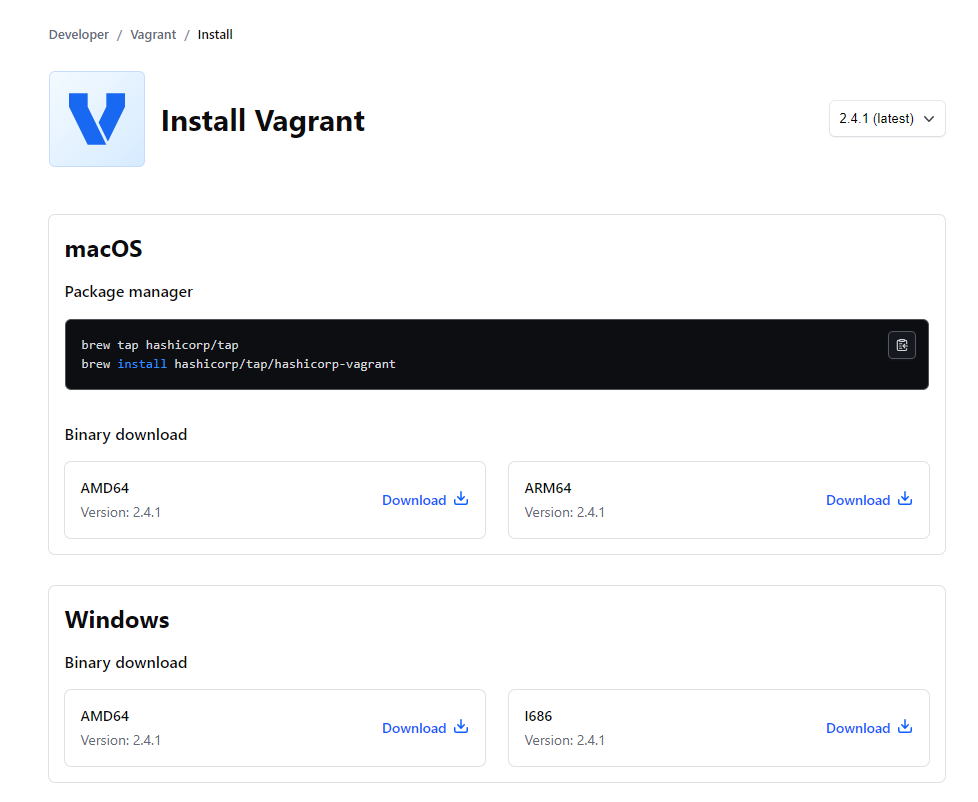
Task: Click the macOS ARM64 label
Action: click(548, 488)
